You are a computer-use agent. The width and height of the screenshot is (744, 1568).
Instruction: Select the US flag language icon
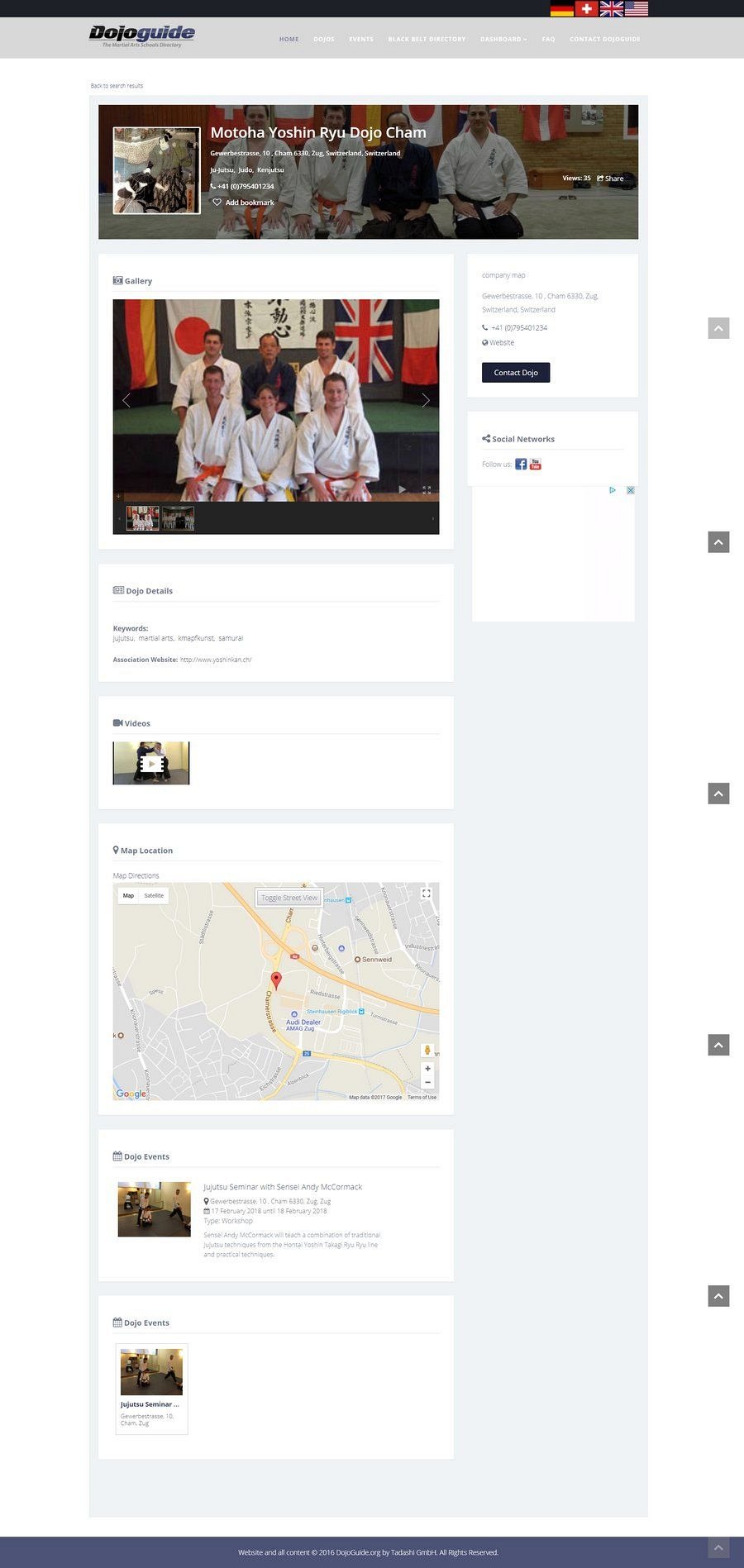637,9
